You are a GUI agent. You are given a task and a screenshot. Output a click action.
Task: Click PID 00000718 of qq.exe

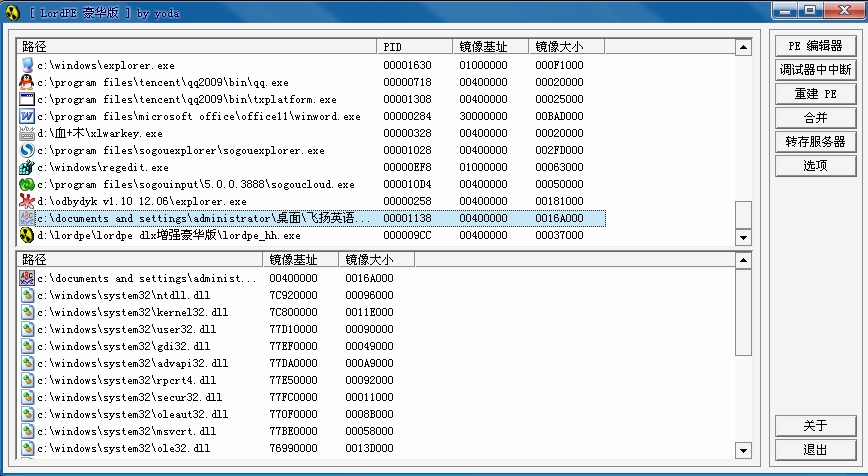click(407, 82)
